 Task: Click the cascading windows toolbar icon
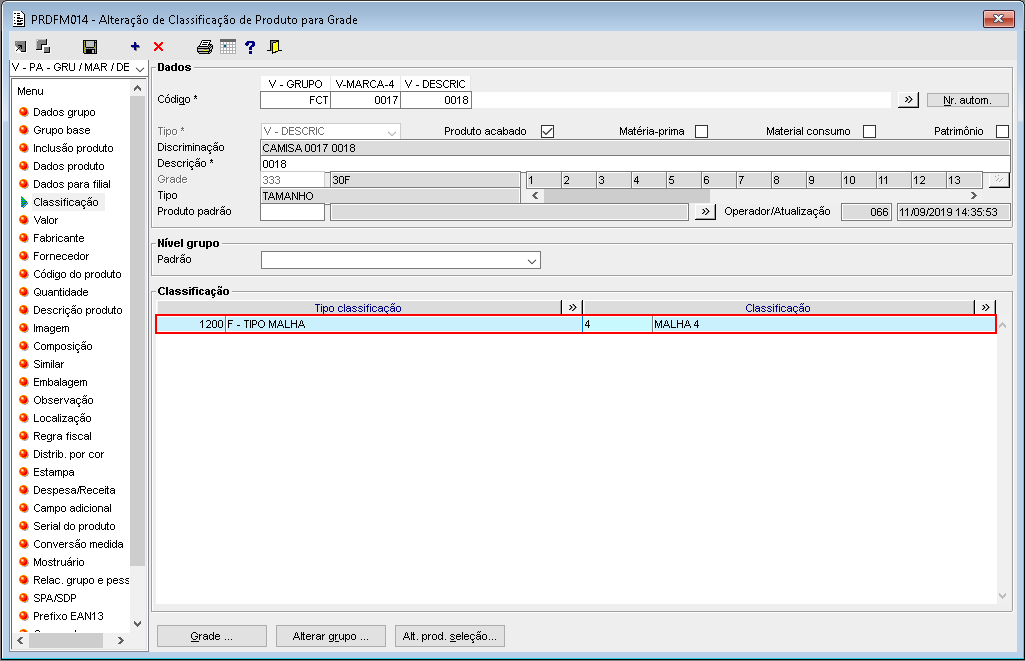click(x=43, y=46)
